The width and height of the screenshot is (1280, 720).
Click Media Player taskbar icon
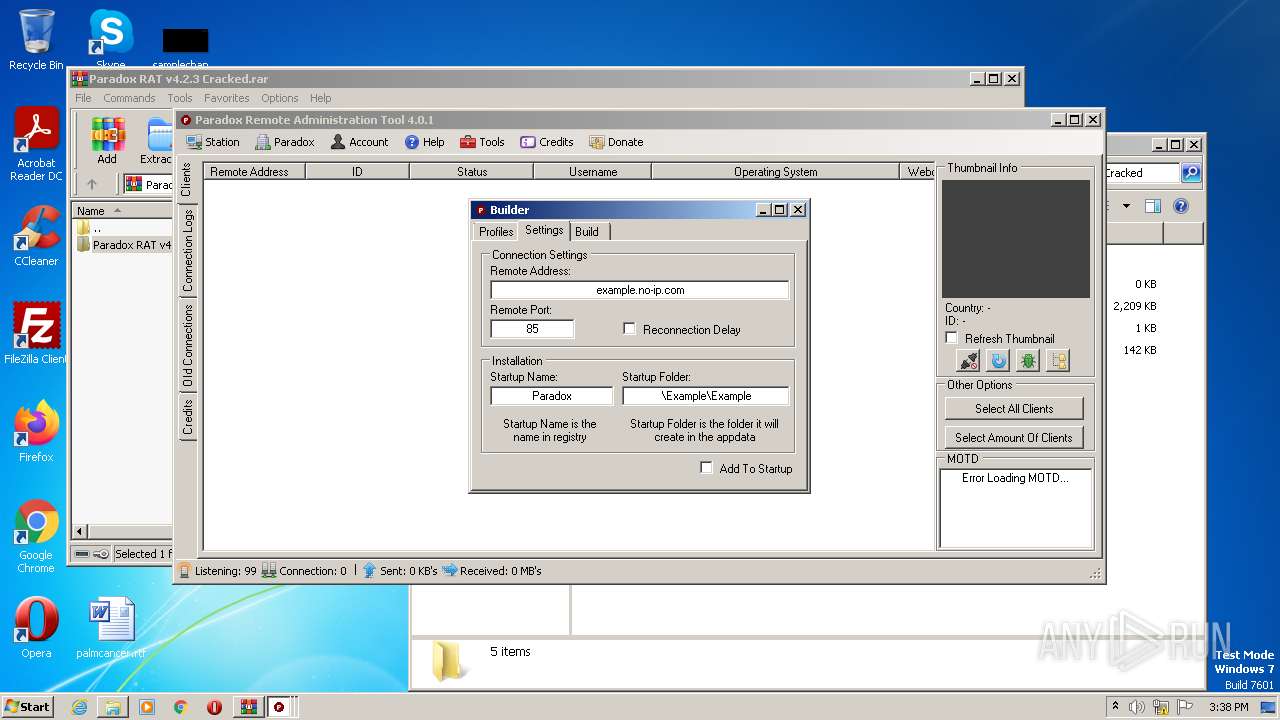147,707
